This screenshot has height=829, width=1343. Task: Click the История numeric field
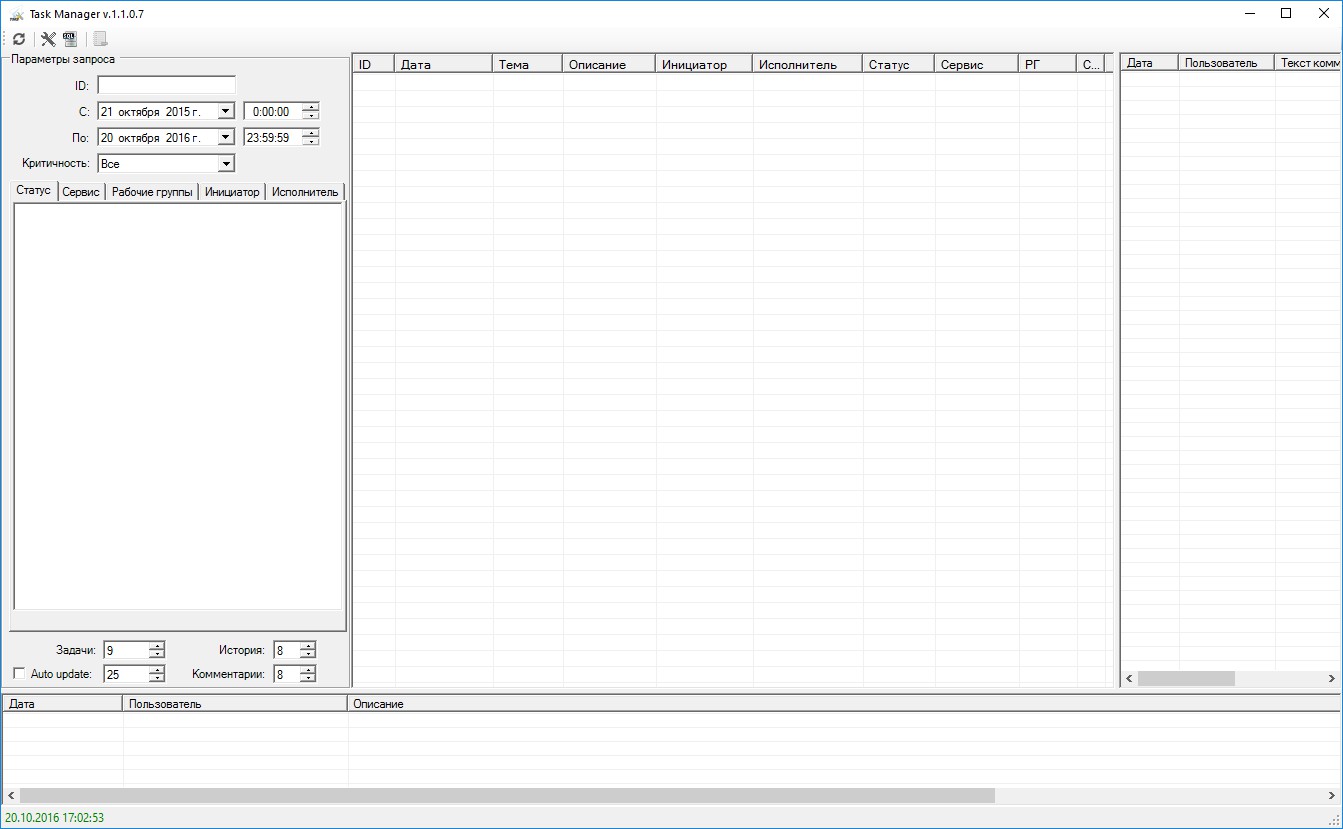(x=286, y=651)
